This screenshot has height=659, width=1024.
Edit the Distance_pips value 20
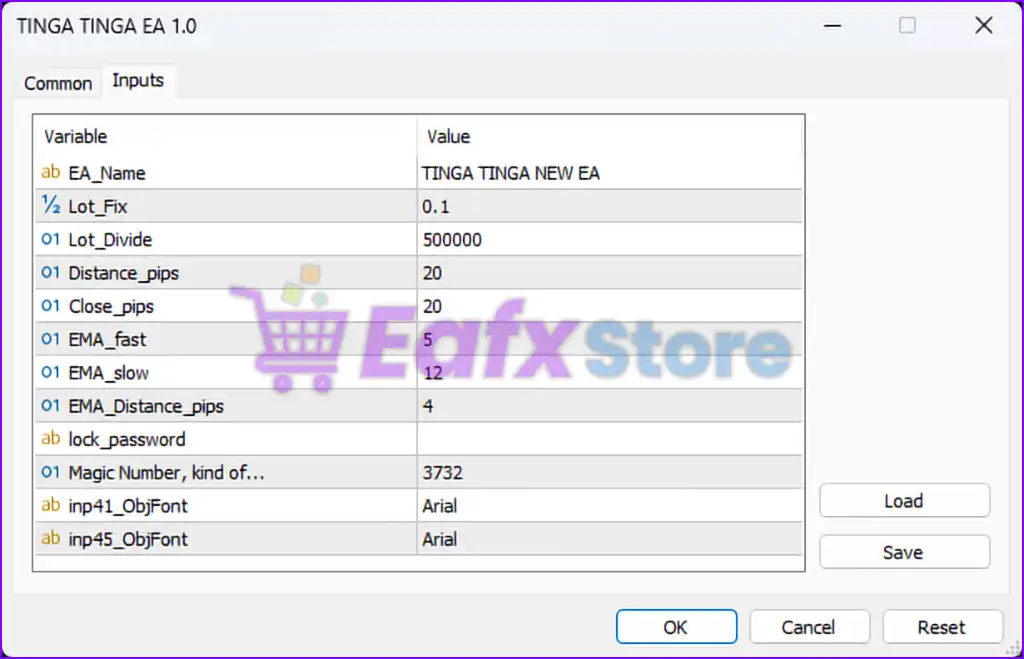(610, 273)
